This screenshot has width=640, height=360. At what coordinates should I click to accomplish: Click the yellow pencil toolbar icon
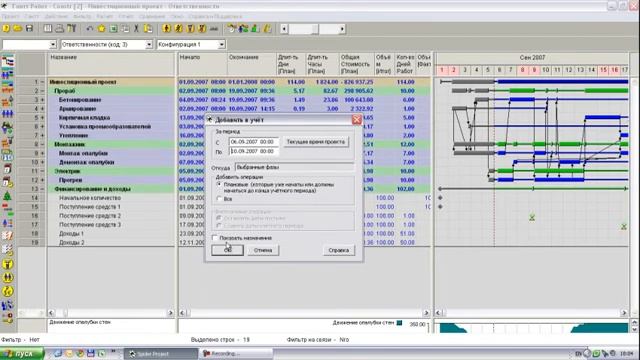pyautogui.click(x=267, y=29)
